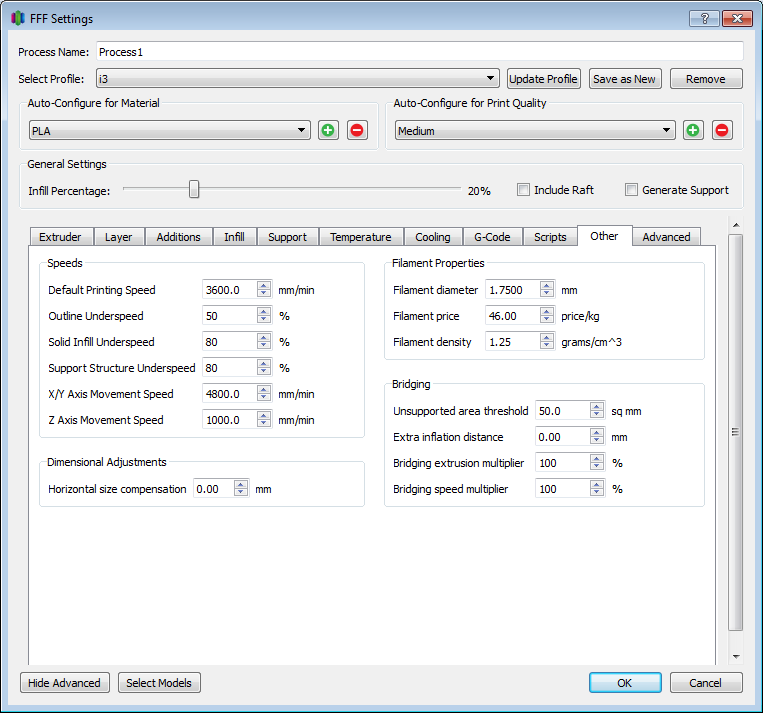
Task: Enable the Generate Support checkbox
Action: [x=631, y=190]
